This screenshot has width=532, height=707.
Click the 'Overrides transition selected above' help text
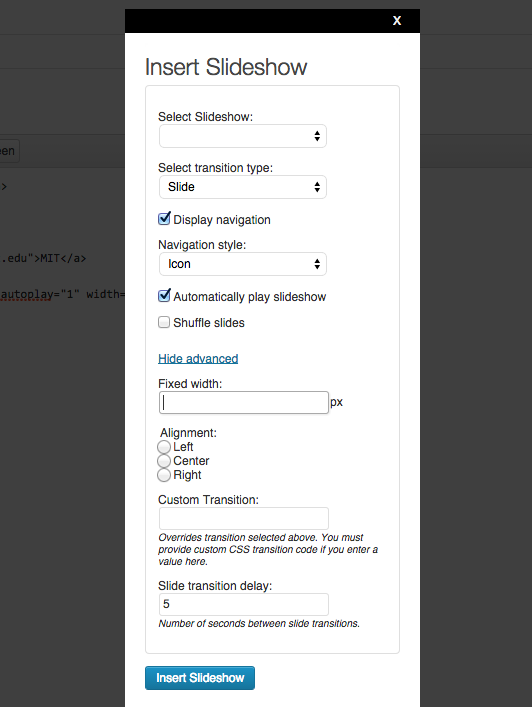[x=268, y=550]
